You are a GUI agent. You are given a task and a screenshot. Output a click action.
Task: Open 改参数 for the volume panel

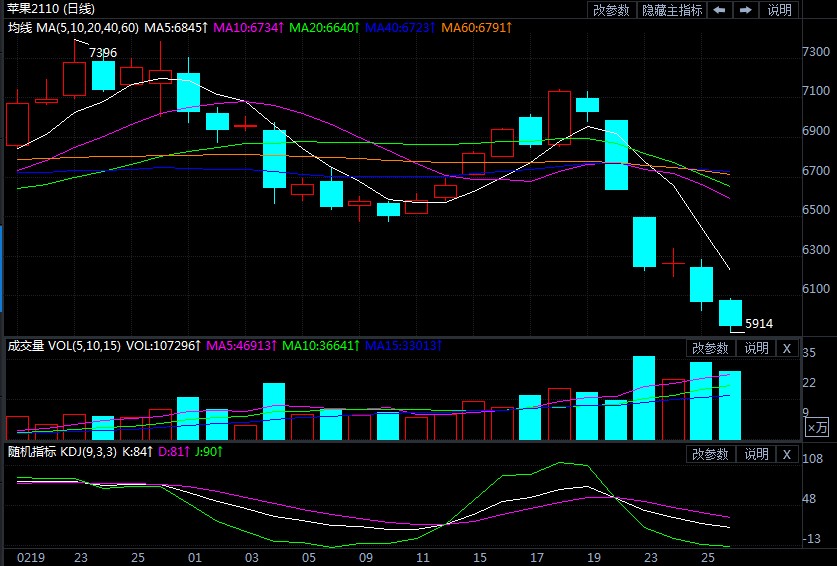coord(711,348)
